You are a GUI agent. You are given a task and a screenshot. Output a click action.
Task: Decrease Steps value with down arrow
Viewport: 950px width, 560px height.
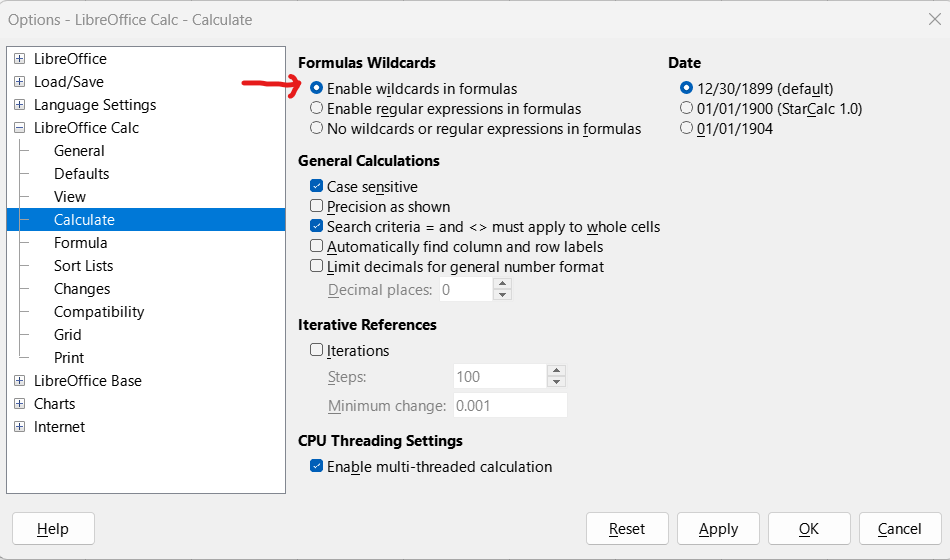pyautogui.click(x=556, y=382)
